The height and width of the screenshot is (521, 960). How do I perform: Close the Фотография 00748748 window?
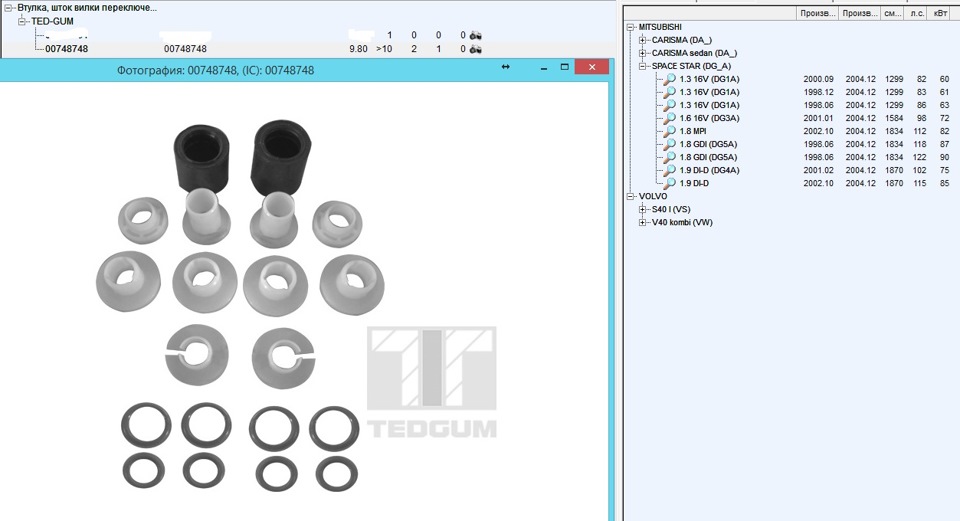coord(591,67)
